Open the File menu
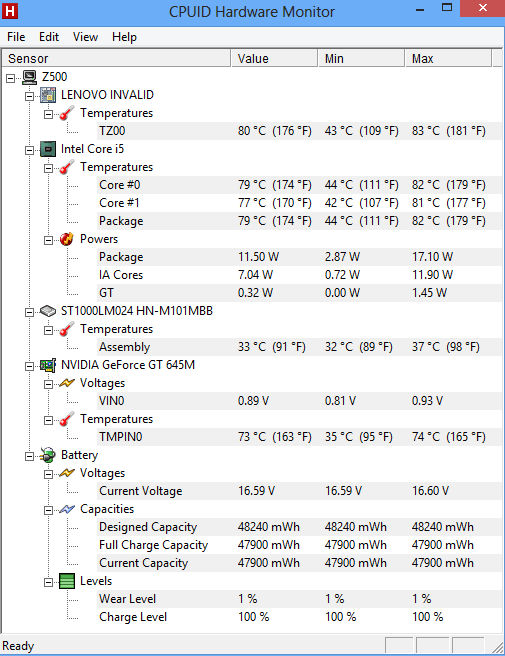This screenshot has width=505, height=656. pyautogui.click(x=16, y=37)
